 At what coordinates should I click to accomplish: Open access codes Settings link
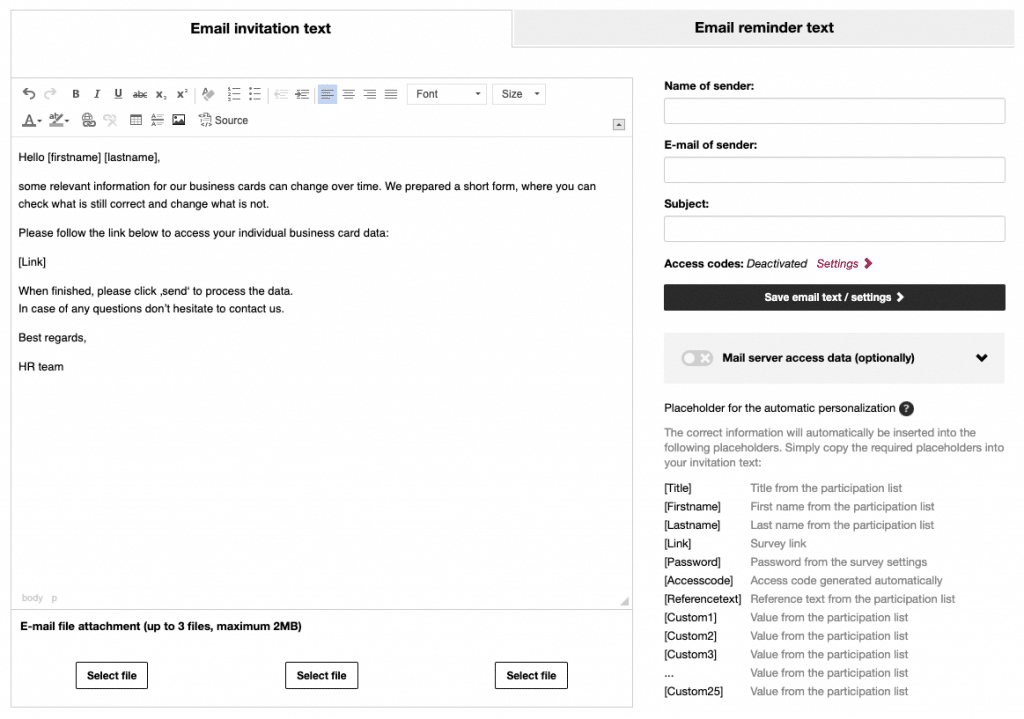coord(844,264)
